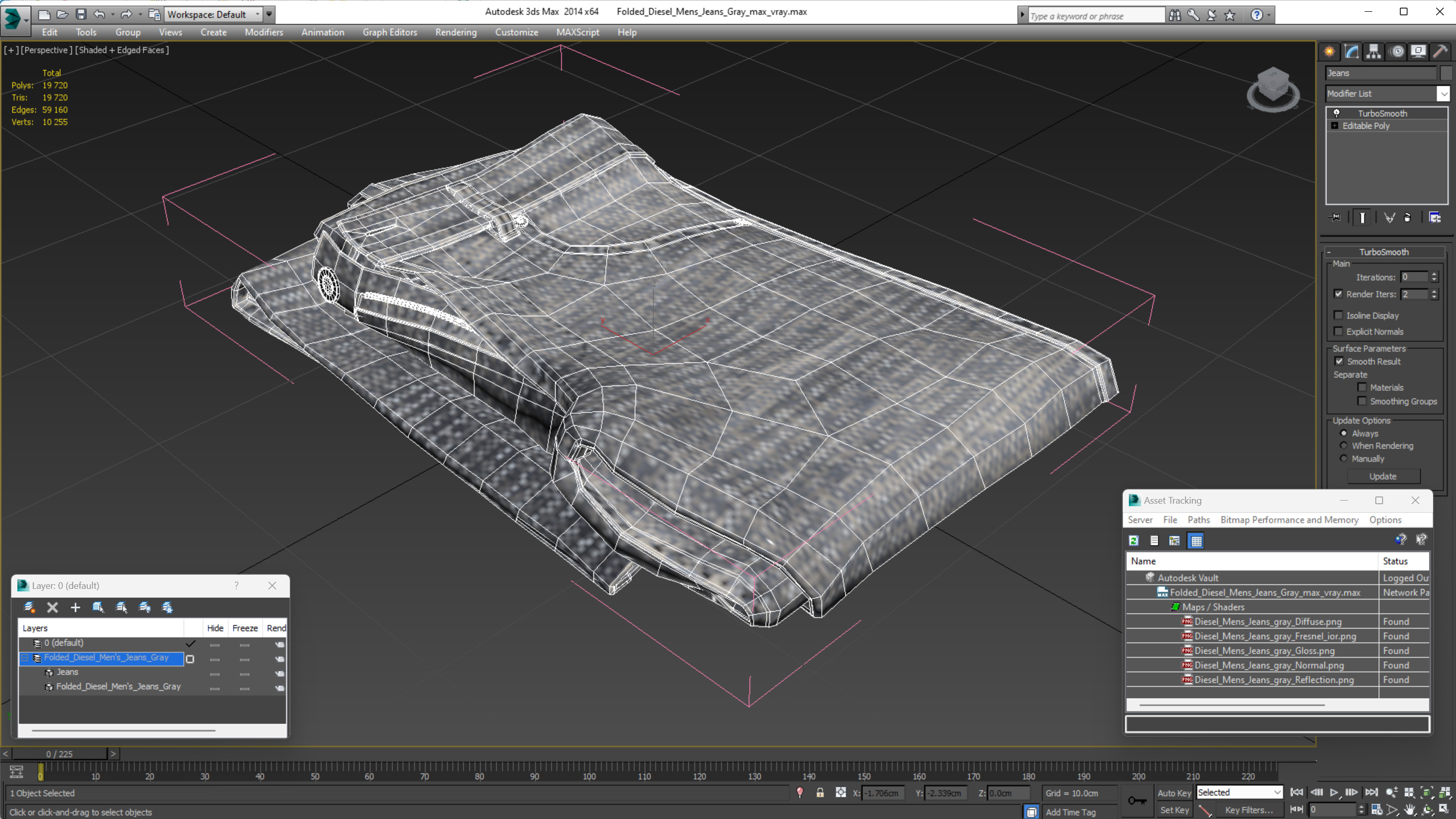This screenshot has height=819, width=1456.
Task: Open the Modifier List dropdown
Action: [1443, 93]
